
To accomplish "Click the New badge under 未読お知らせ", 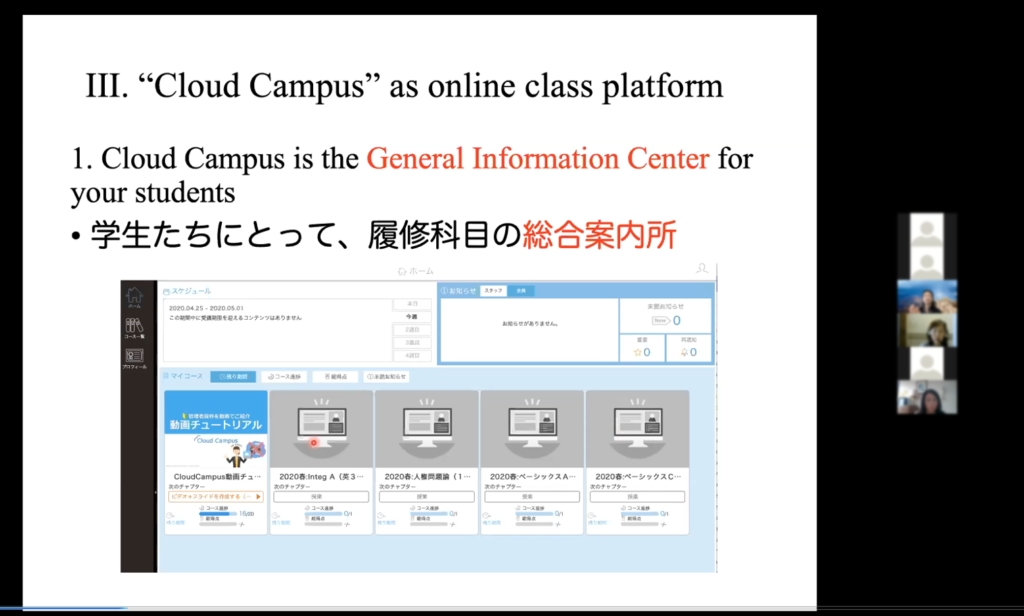I will [x=661, y=321].
